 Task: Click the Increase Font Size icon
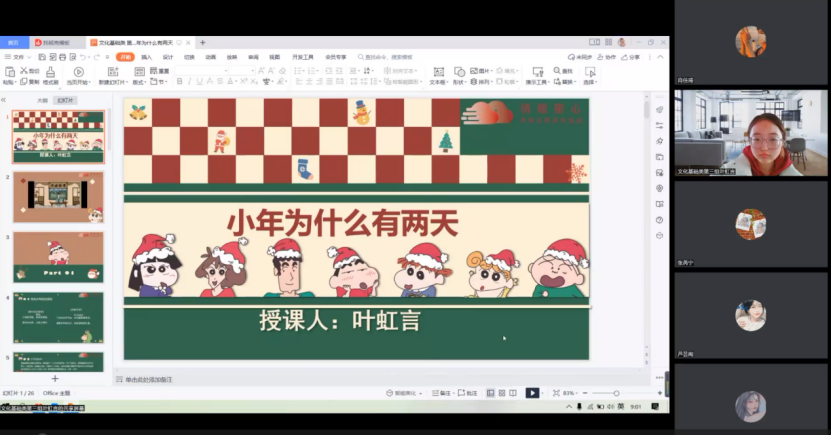[x=261, y=70]
